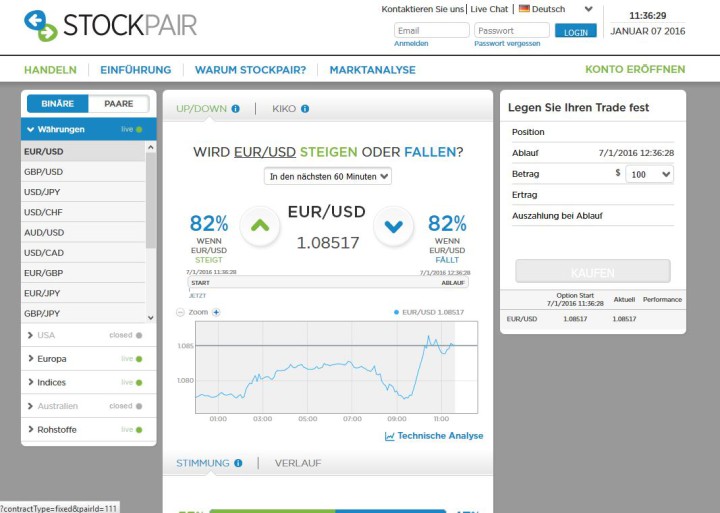Screen dimensions: 720x513
Task: Select EUR/USD in currency list
Action: pyautogui.click(x=83, y=152)
